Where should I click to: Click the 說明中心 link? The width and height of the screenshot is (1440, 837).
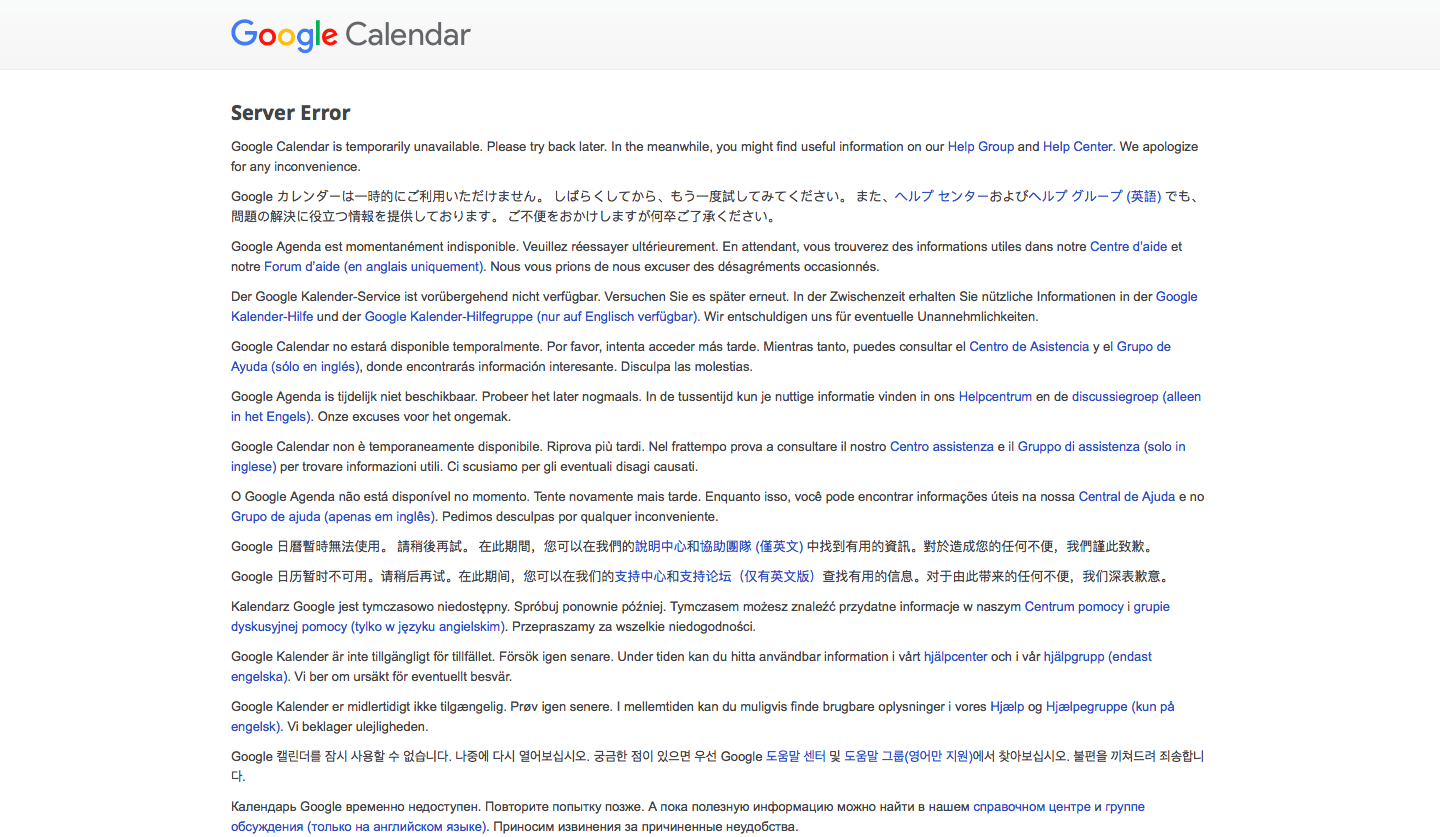[x=660, y=546]
